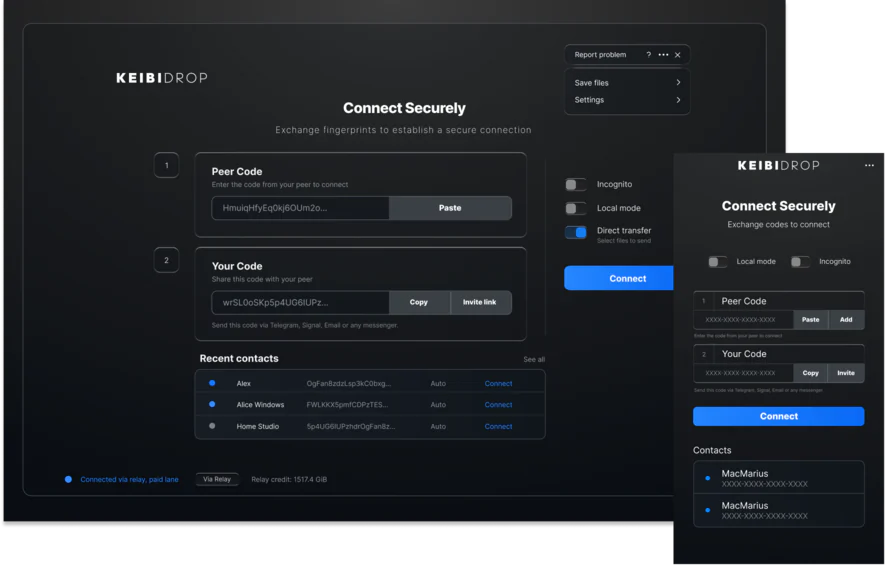The height and width of the screenshot is (565, 885).
Task: Open the Settings menu entry
Action: tap(627, 100)
